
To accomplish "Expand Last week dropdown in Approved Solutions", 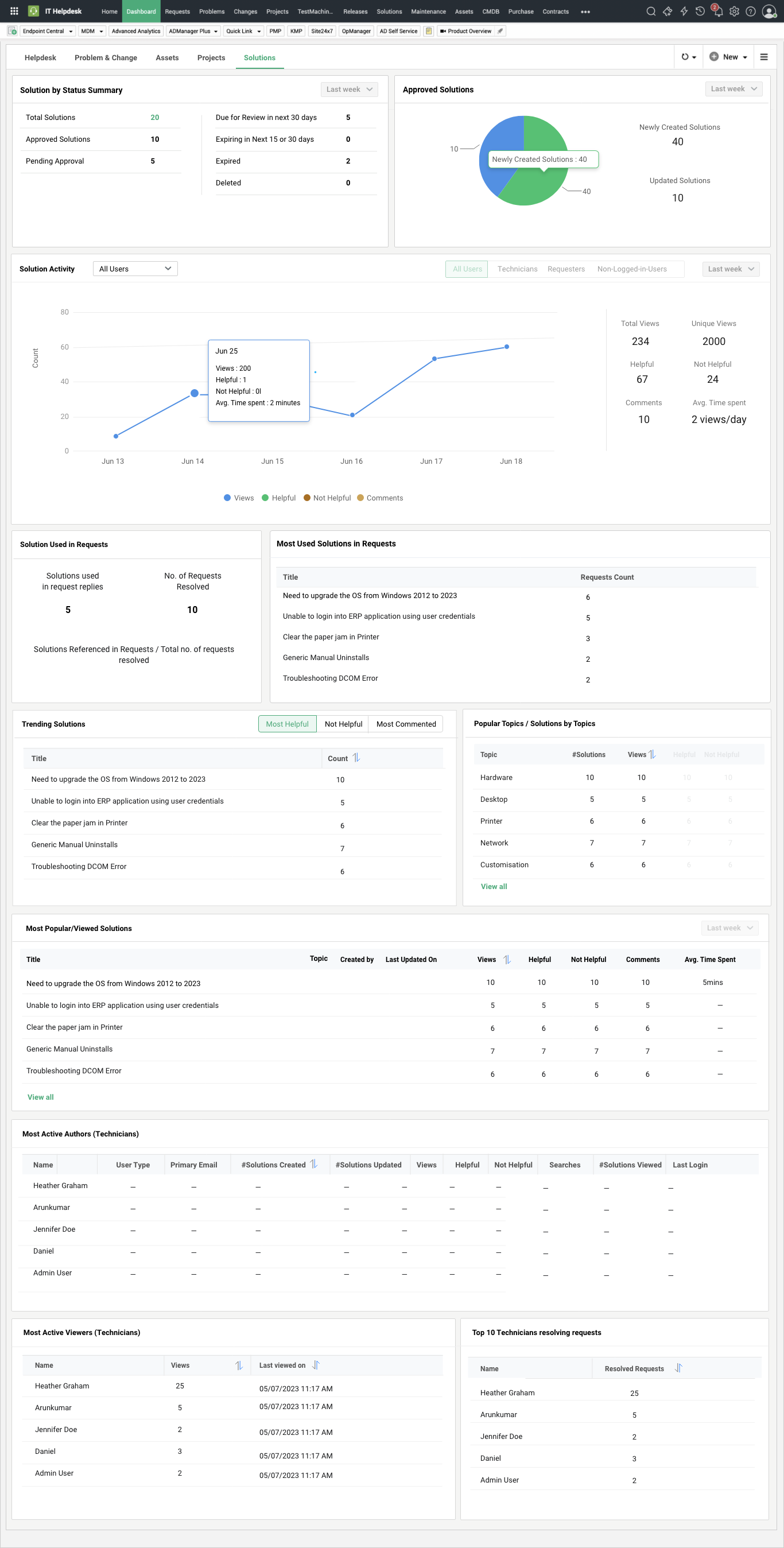I will click(x=733, y=89).
